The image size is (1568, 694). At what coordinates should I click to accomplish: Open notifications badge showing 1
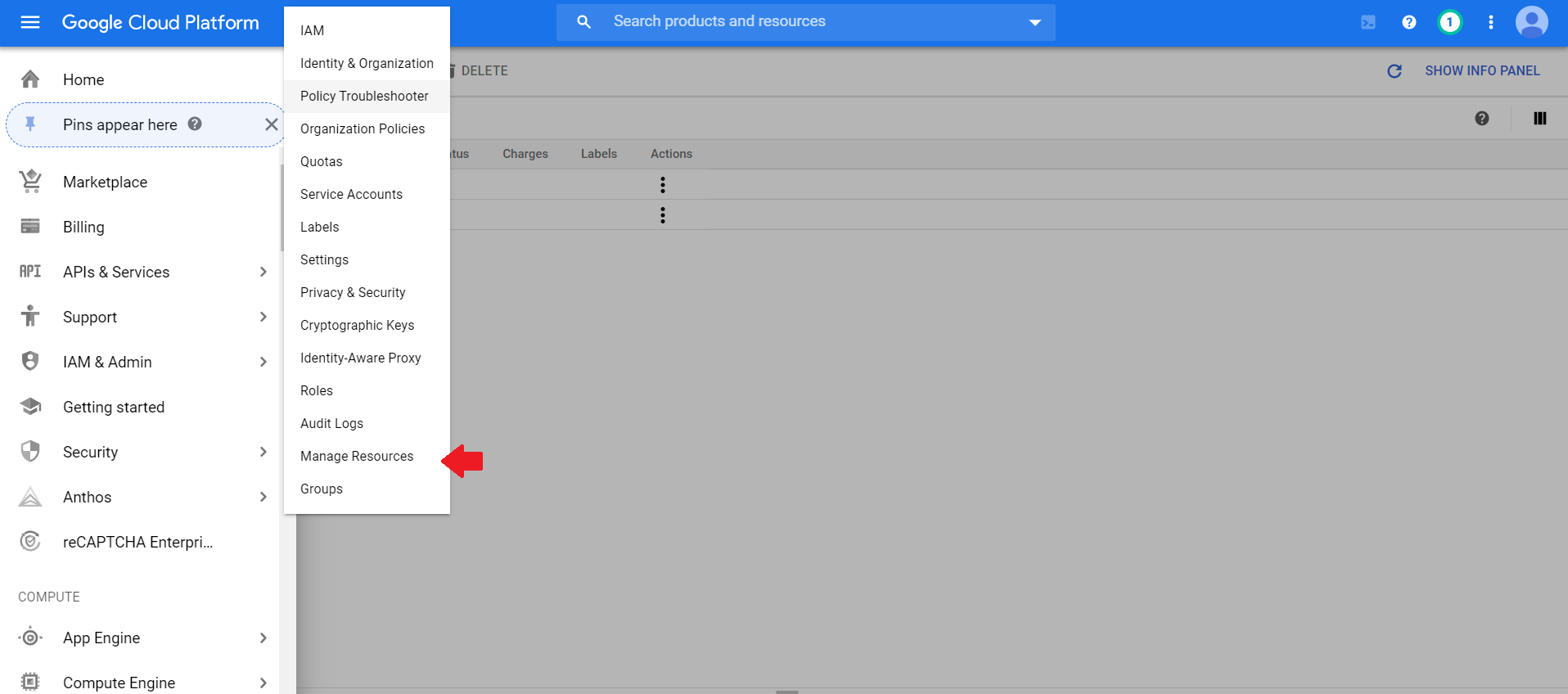point(1450,22)
